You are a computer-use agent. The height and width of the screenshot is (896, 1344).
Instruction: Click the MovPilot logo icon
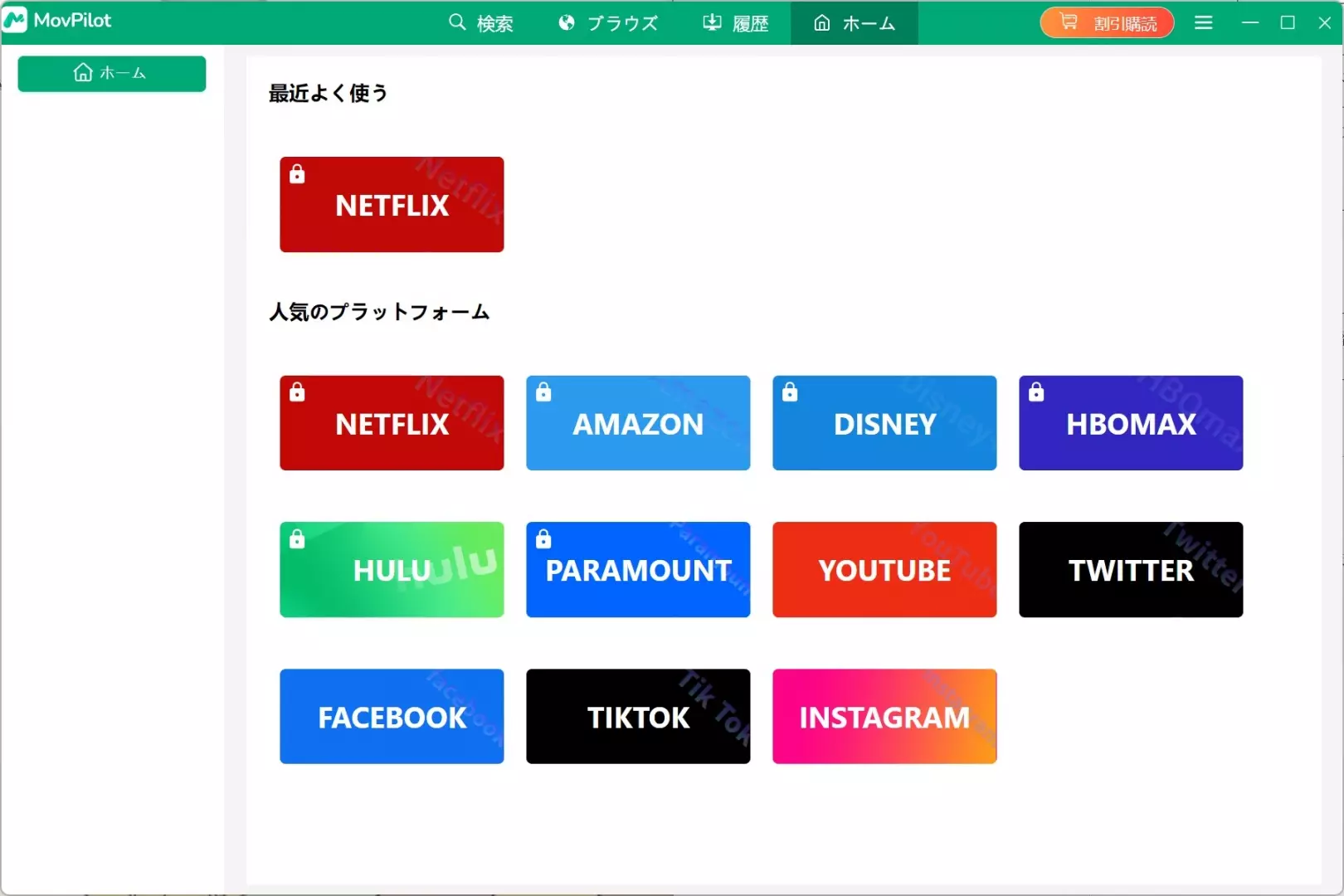tap(15, 21)
